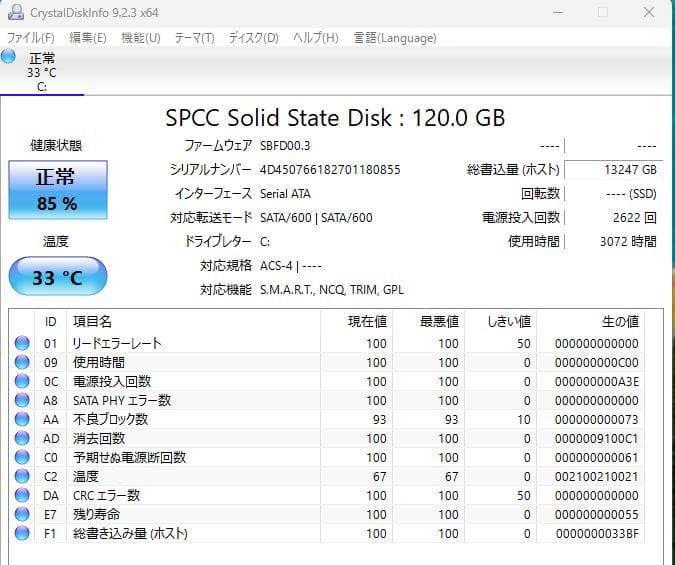Viewport: 675px width, 565px height.
Task: Select the C: drive status orb at top
Action: [8, 56]
